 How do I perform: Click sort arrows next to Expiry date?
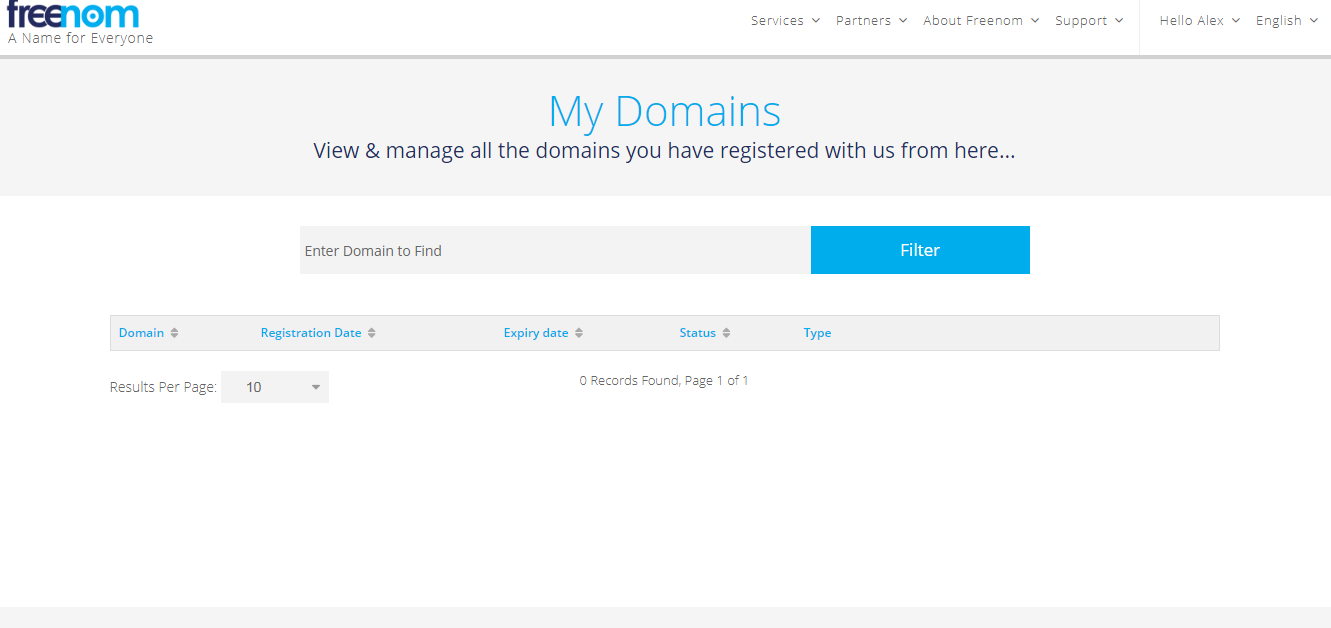578,333
